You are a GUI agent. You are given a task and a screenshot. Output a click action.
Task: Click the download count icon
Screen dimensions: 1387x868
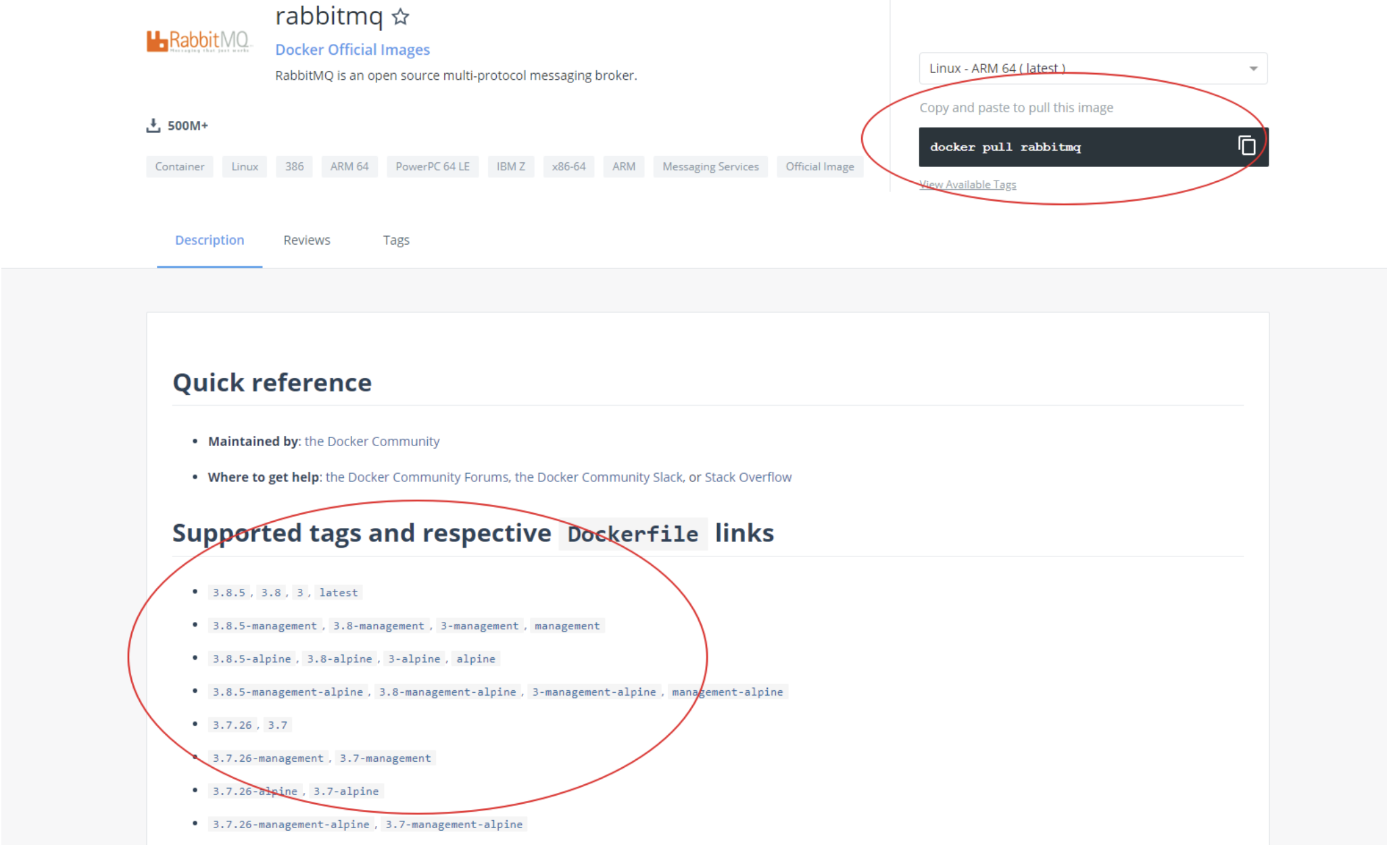pos(153,126)
